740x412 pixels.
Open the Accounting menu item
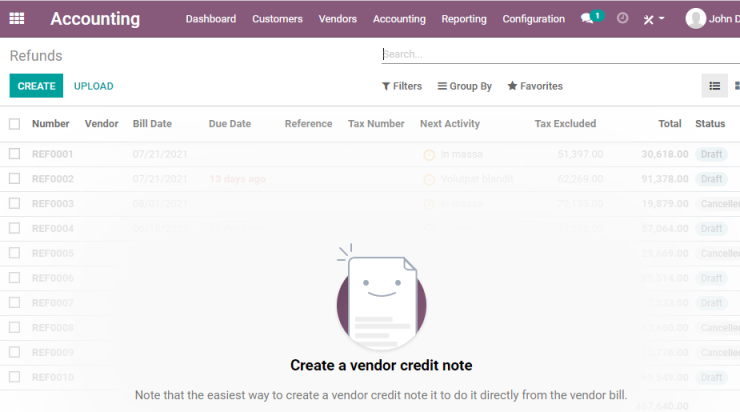pyautogui.click(x=399, y=19)
